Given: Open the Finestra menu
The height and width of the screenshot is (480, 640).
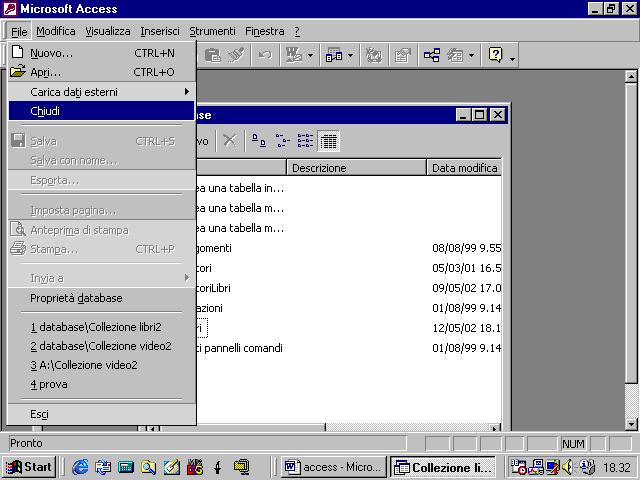Looking at the screenshot, I should tap(264, 31).
